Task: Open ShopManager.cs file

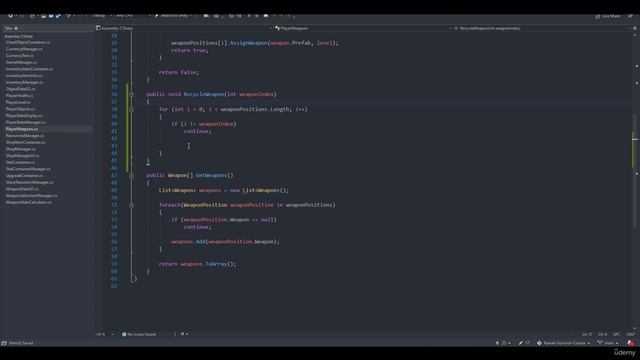Action: tap(20, 149)
